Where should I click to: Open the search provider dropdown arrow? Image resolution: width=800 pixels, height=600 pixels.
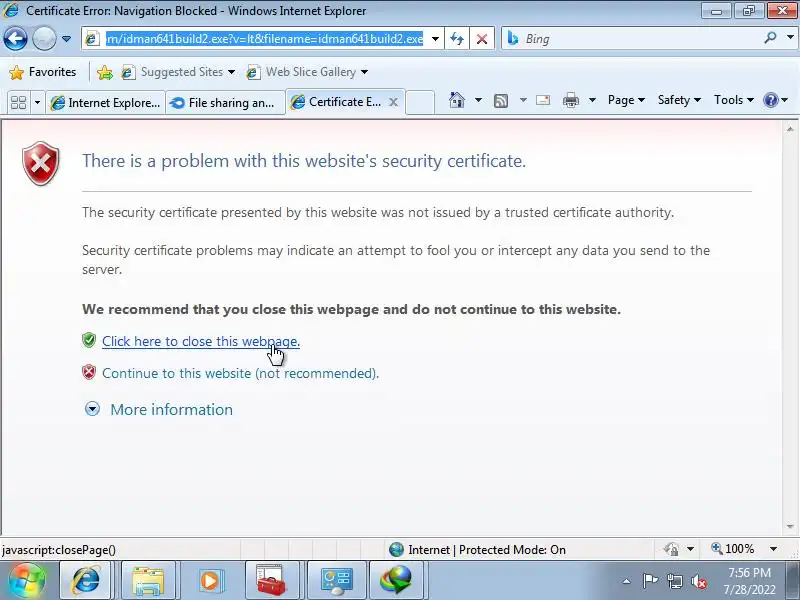(x=790, y=38)
